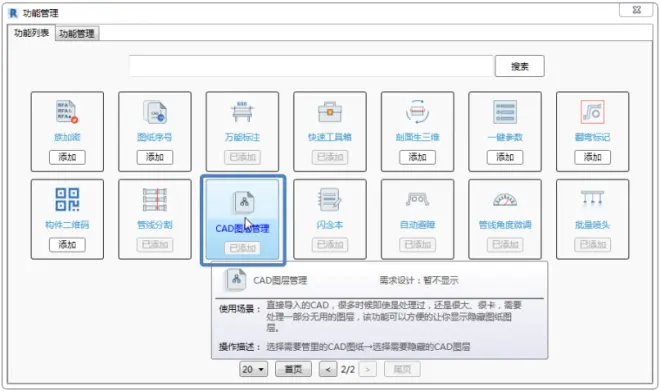Click the 批量喷头 sprinkler icon
Screen dimensions: 660x391
593,198
